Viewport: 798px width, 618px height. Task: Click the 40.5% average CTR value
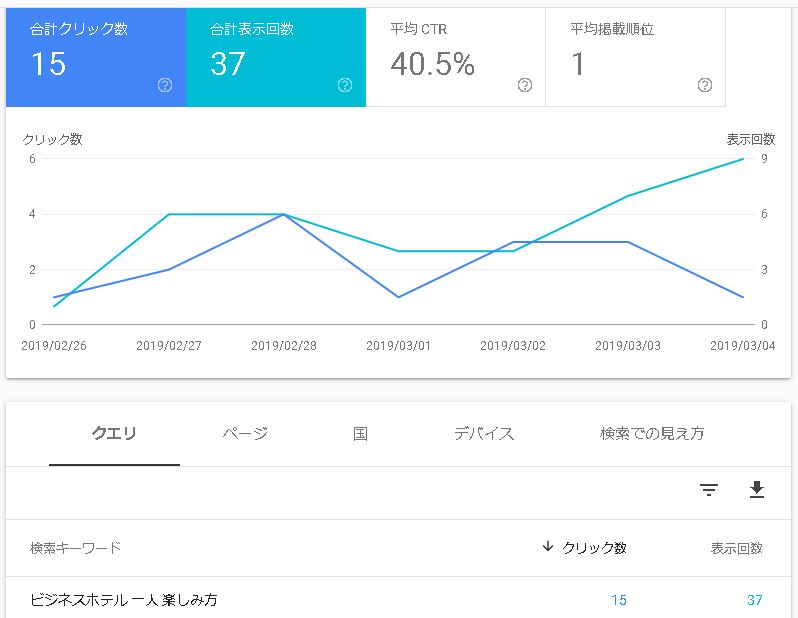(x=433, y=64)
